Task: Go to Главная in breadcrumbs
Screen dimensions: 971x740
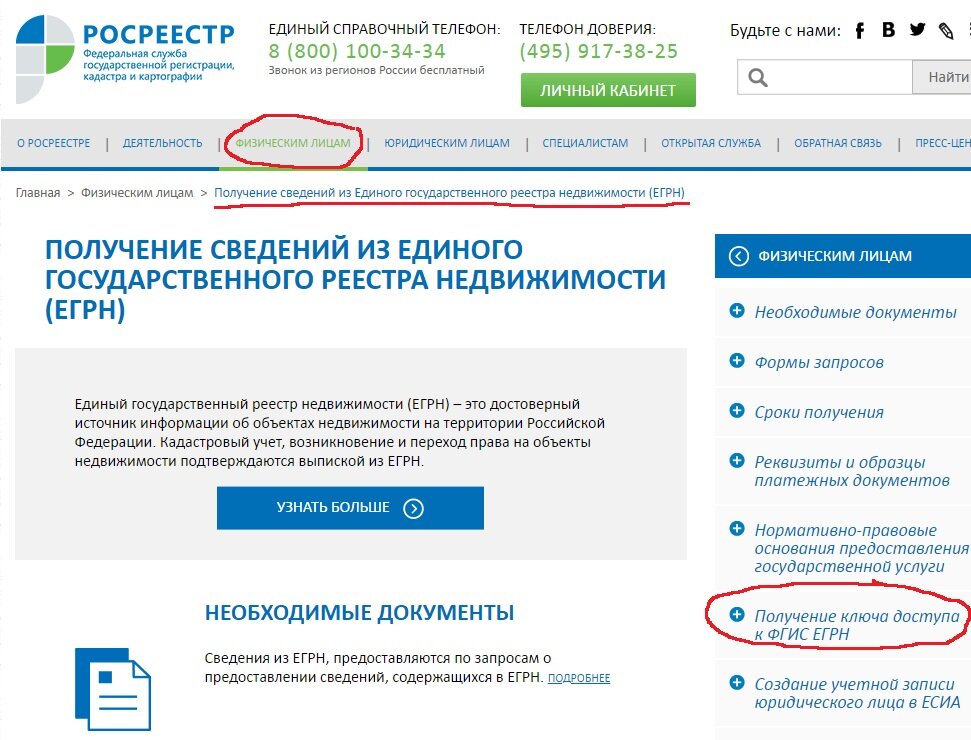Action: click(x=38, y=193)
